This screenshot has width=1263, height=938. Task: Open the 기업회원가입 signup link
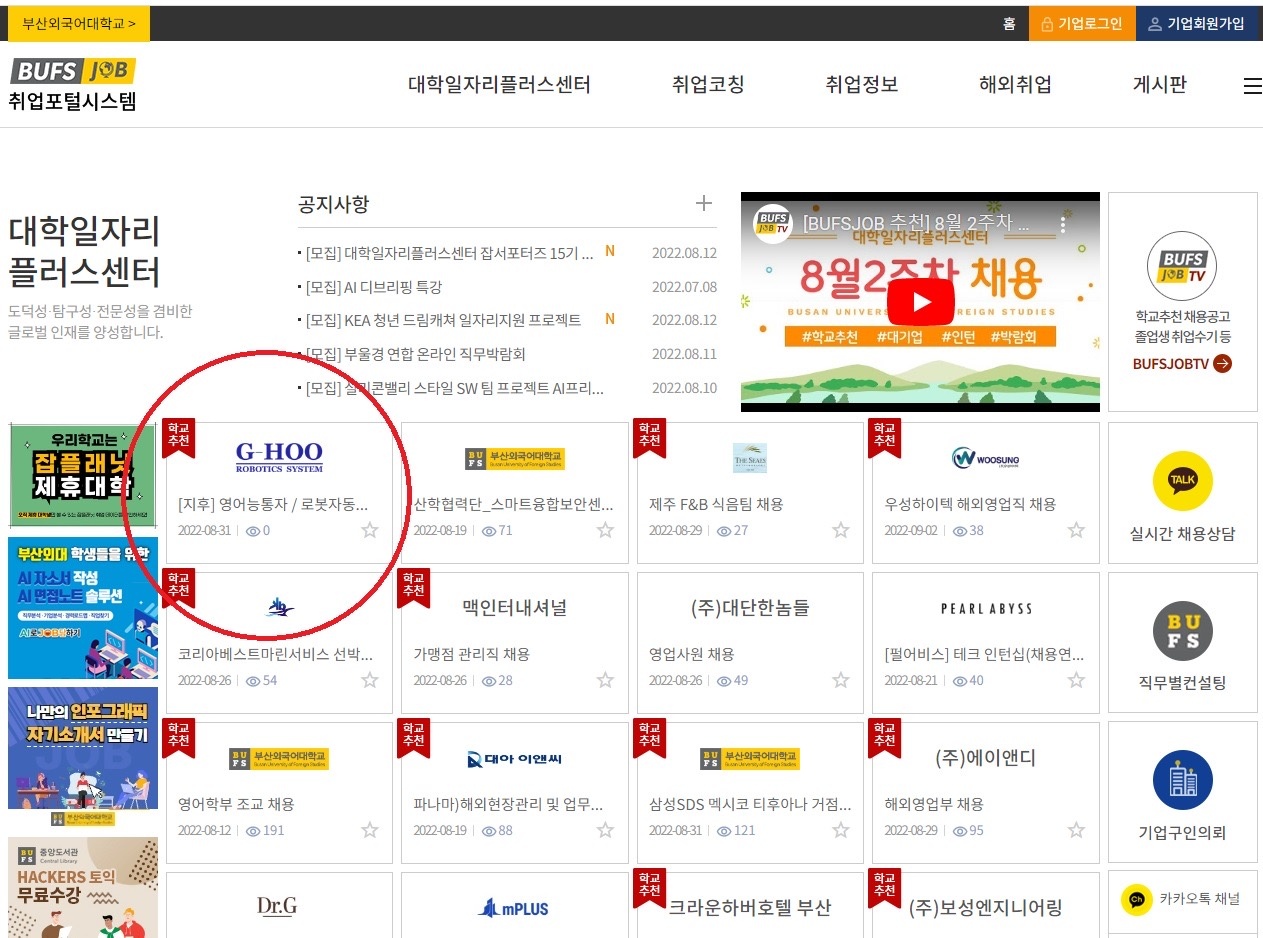tap(1197, 23)
